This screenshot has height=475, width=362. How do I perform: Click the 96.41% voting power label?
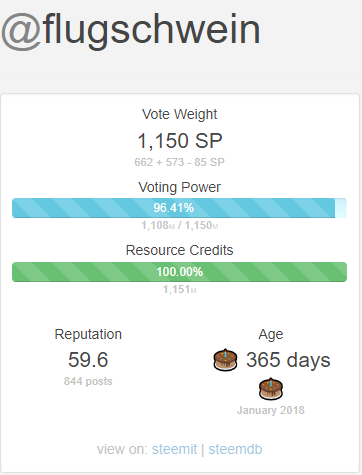(x=174, y=208)
